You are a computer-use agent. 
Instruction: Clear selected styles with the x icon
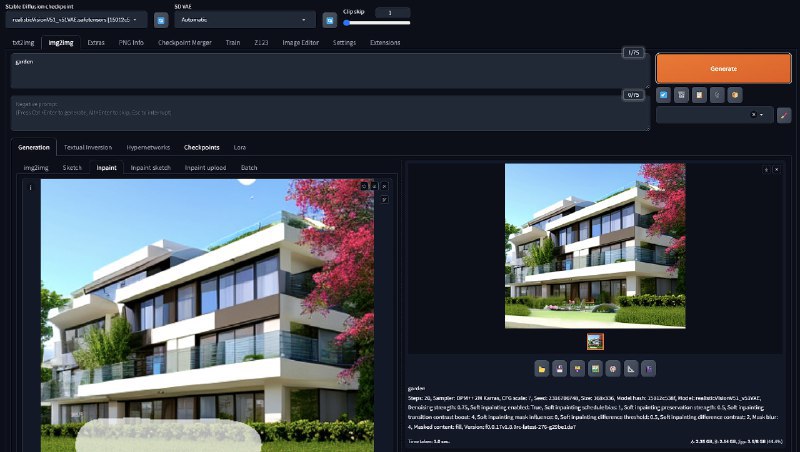coord(753,115)
